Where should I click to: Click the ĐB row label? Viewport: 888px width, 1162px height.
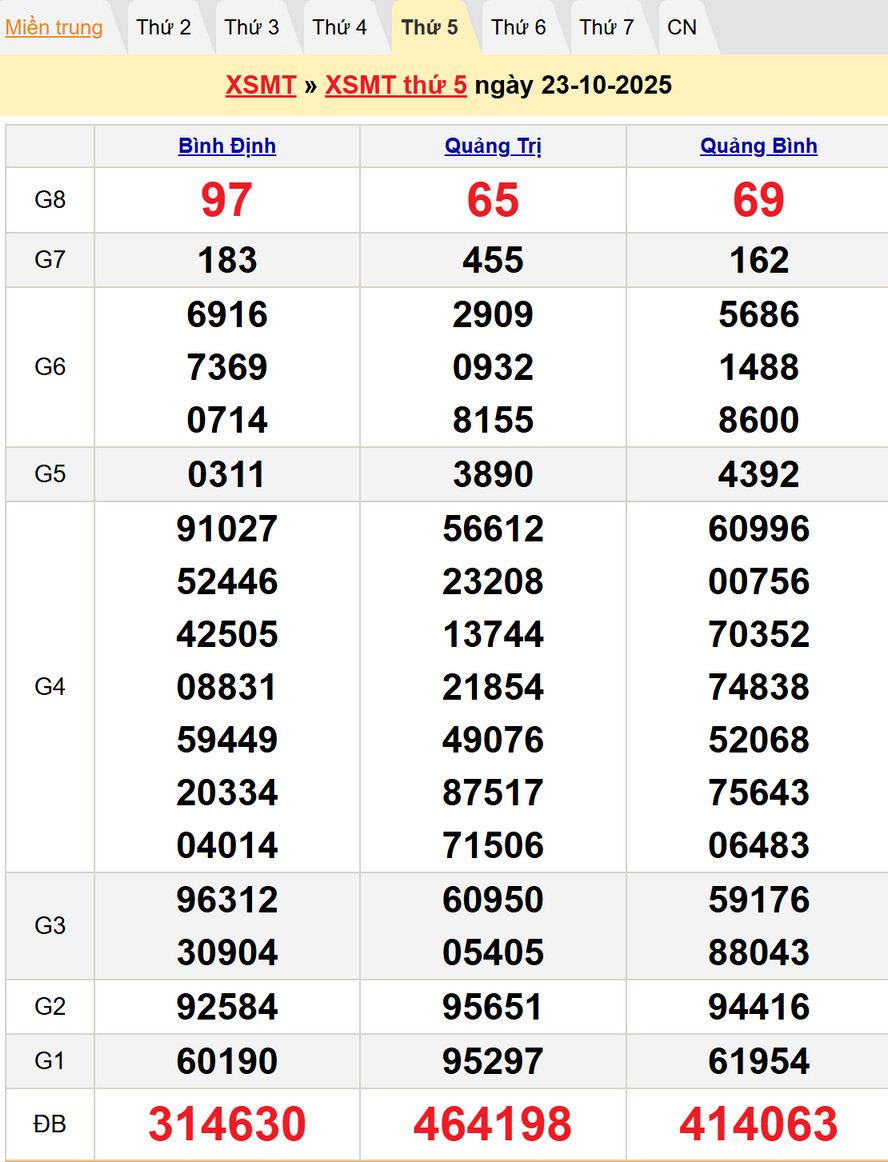point(50,1124)
